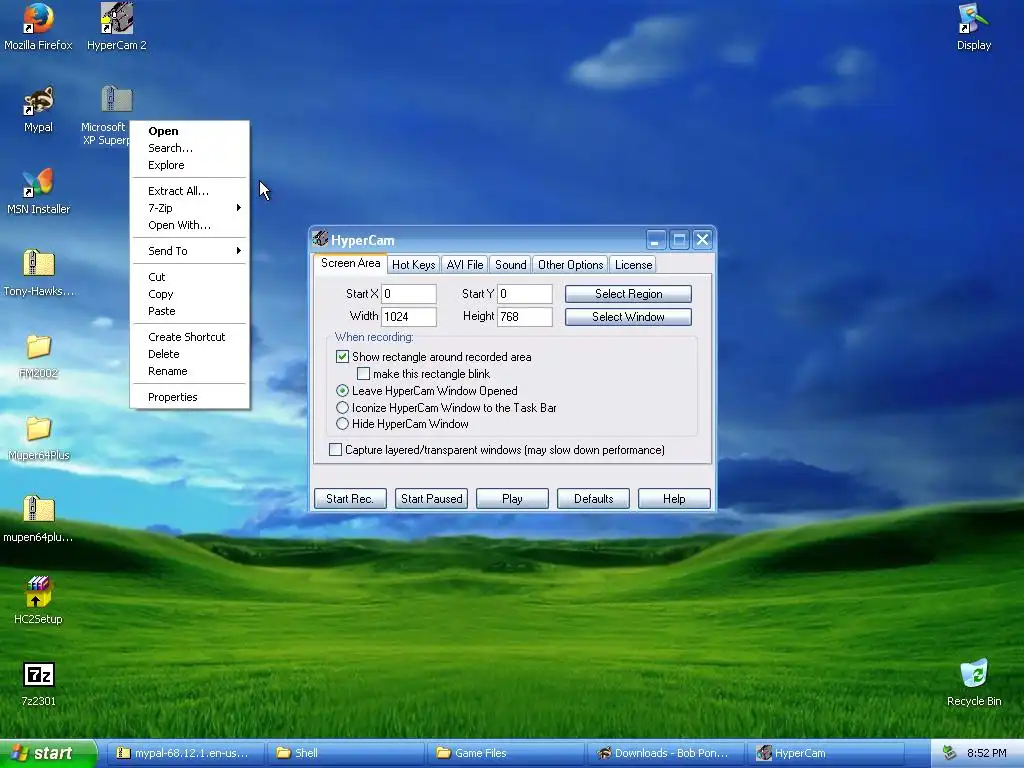1024x768 pixels.
Task: Choose Paste in the context menu
Action: 189,311
